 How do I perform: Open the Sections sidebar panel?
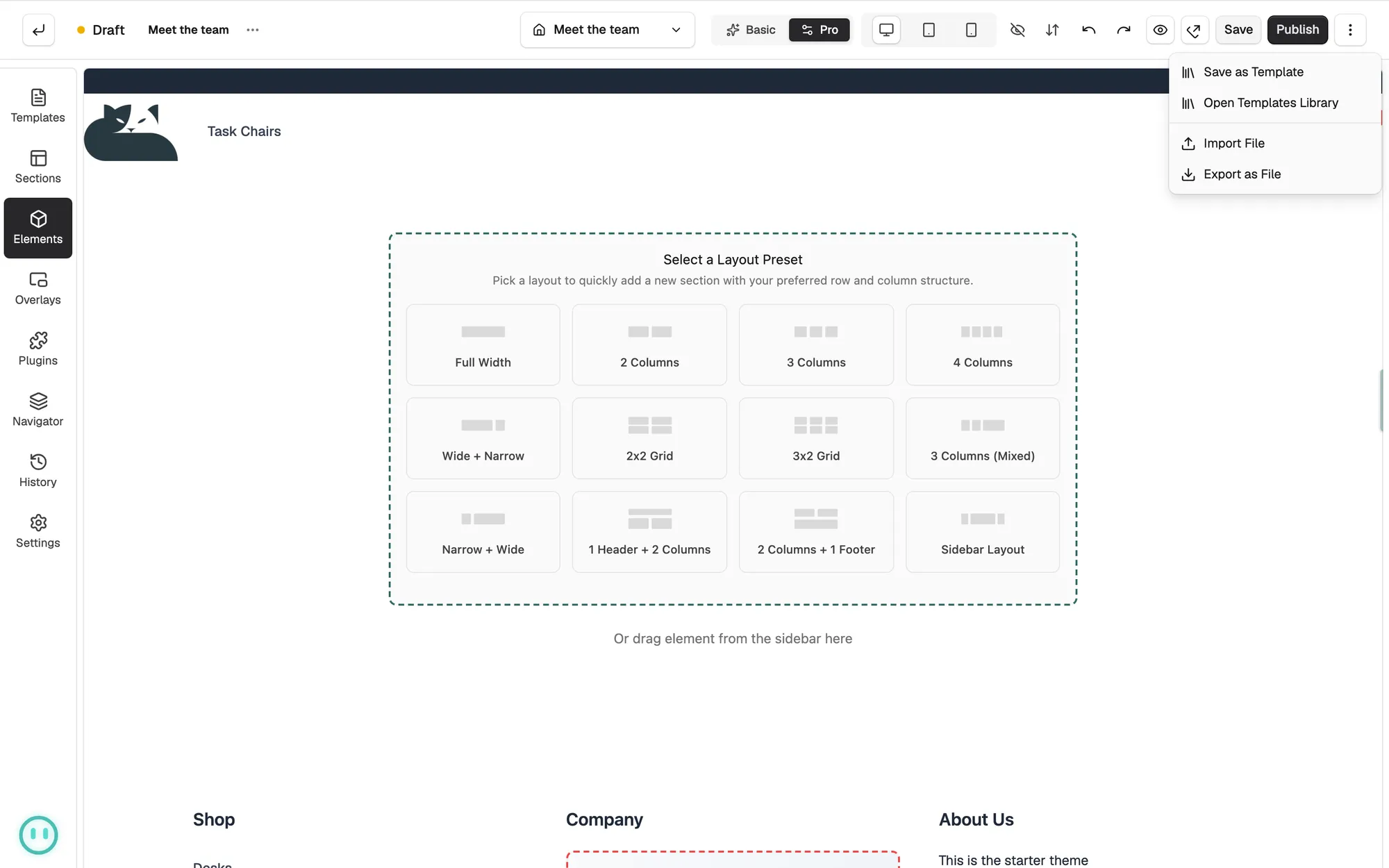38,167
